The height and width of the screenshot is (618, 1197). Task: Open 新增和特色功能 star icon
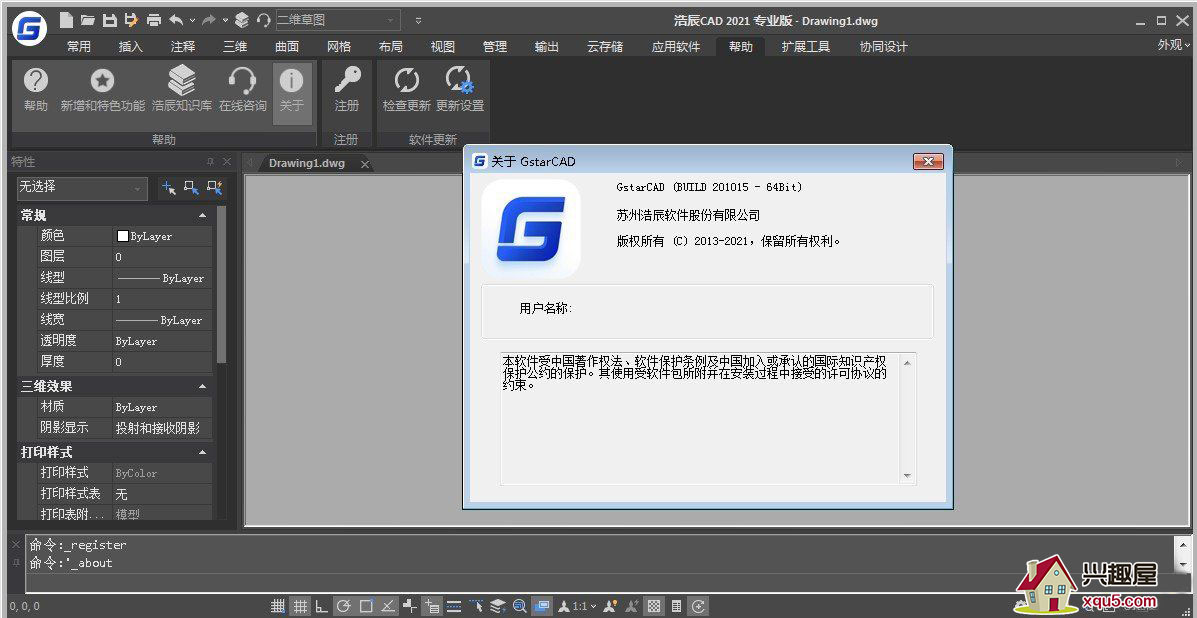102,90
